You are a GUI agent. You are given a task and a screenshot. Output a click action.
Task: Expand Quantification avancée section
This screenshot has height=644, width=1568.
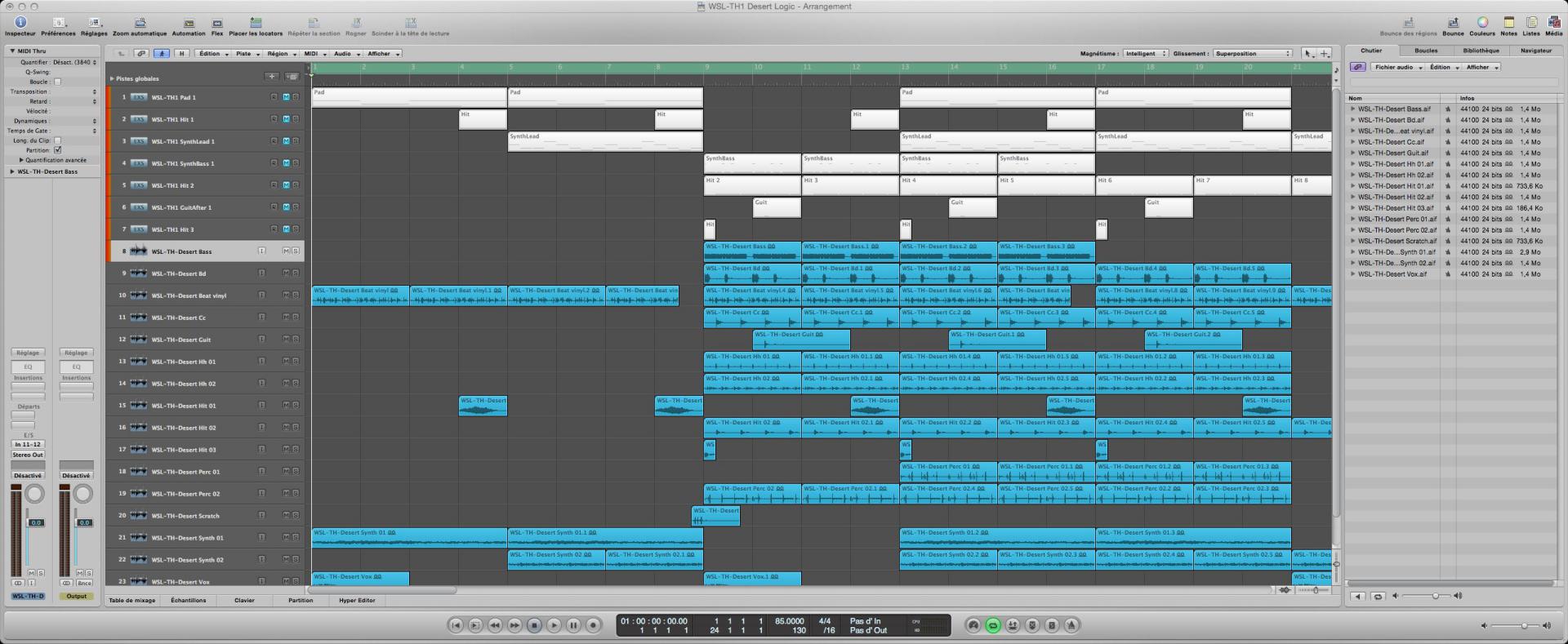[x=22, y=160]
